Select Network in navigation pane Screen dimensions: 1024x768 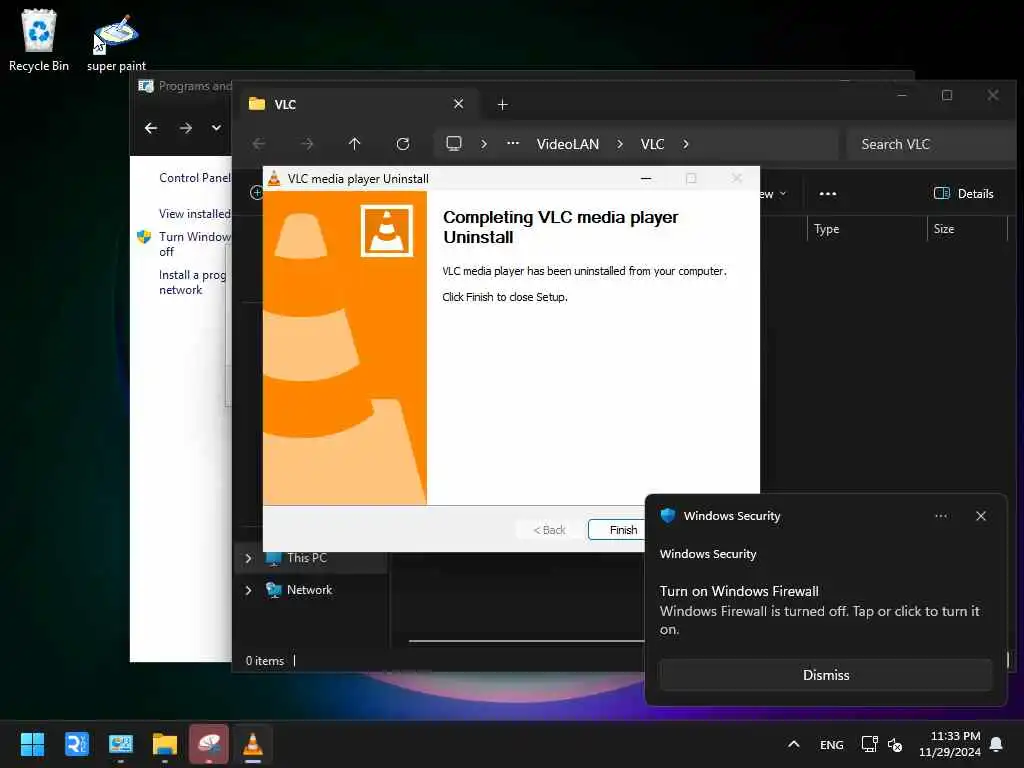click(x=309, y=590)
